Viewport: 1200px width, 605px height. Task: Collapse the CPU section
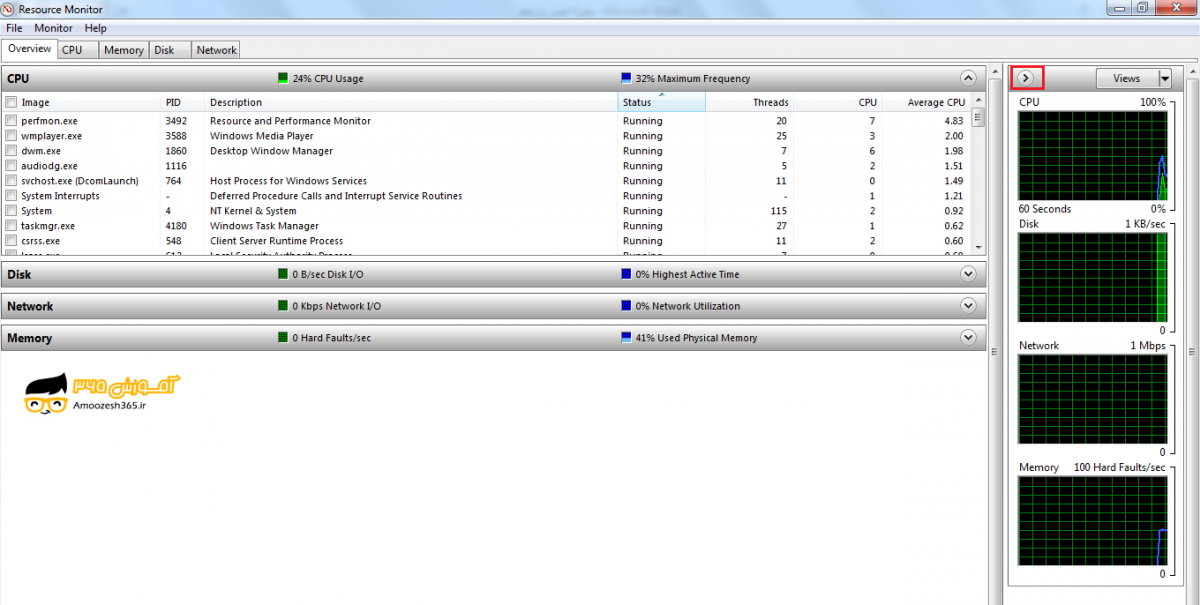[967, 78]
